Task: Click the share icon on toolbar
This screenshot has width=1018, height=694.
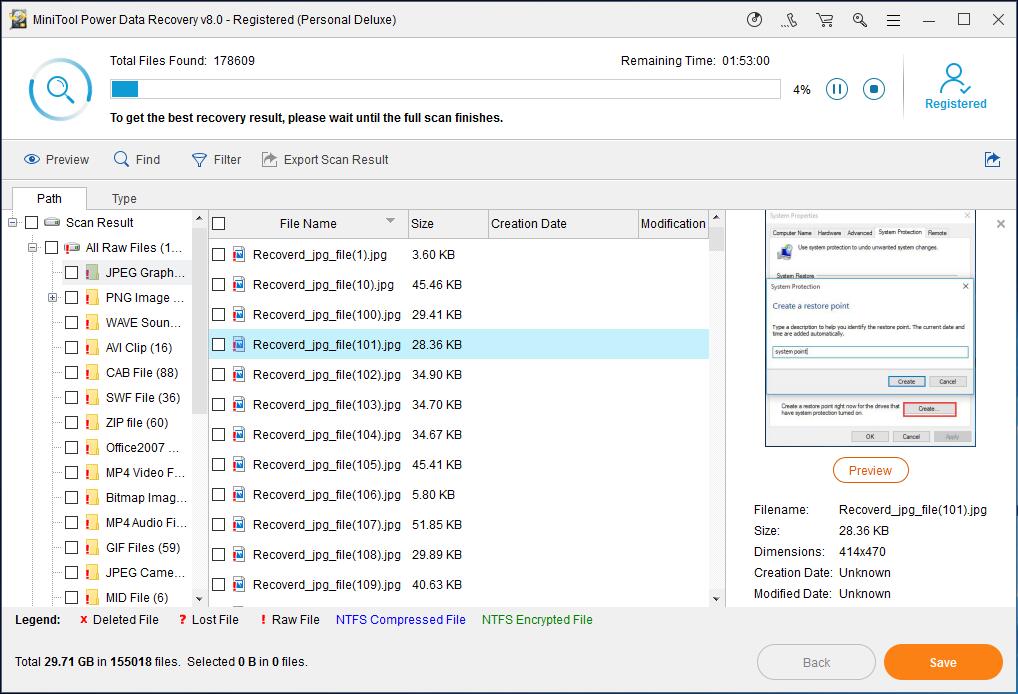Action: tap(992, 160)
